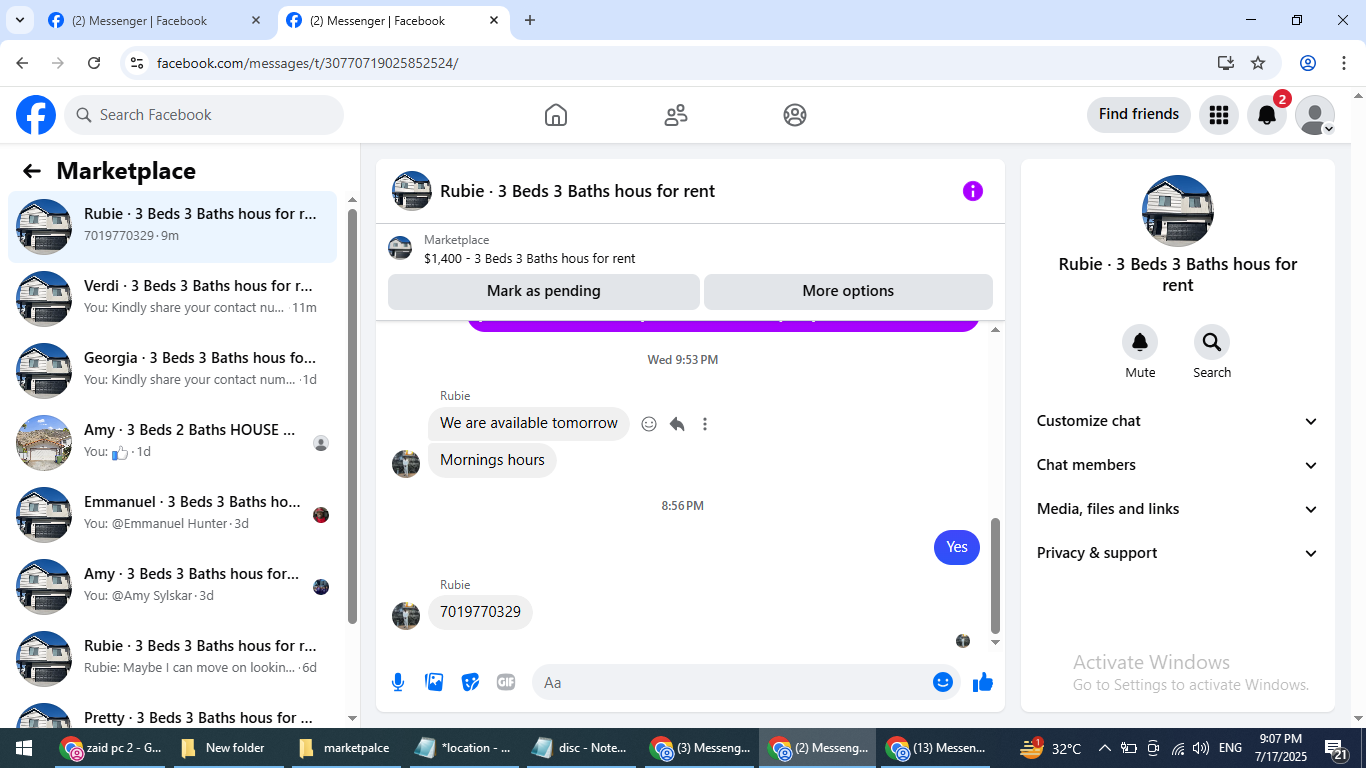Send a thumbs-up like
1366x768 pixels.
coord(983,682)
